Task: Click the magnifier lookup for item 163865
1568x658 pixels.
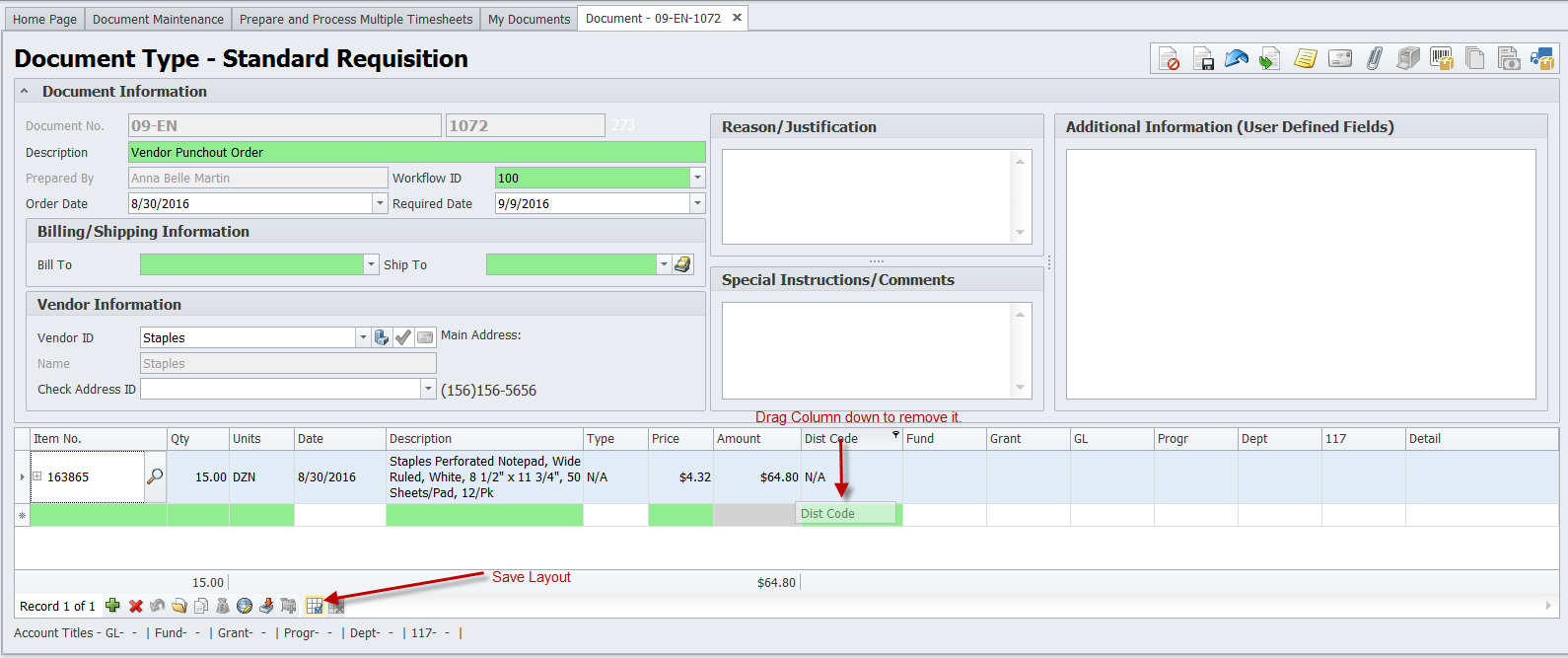Action: 155,476
